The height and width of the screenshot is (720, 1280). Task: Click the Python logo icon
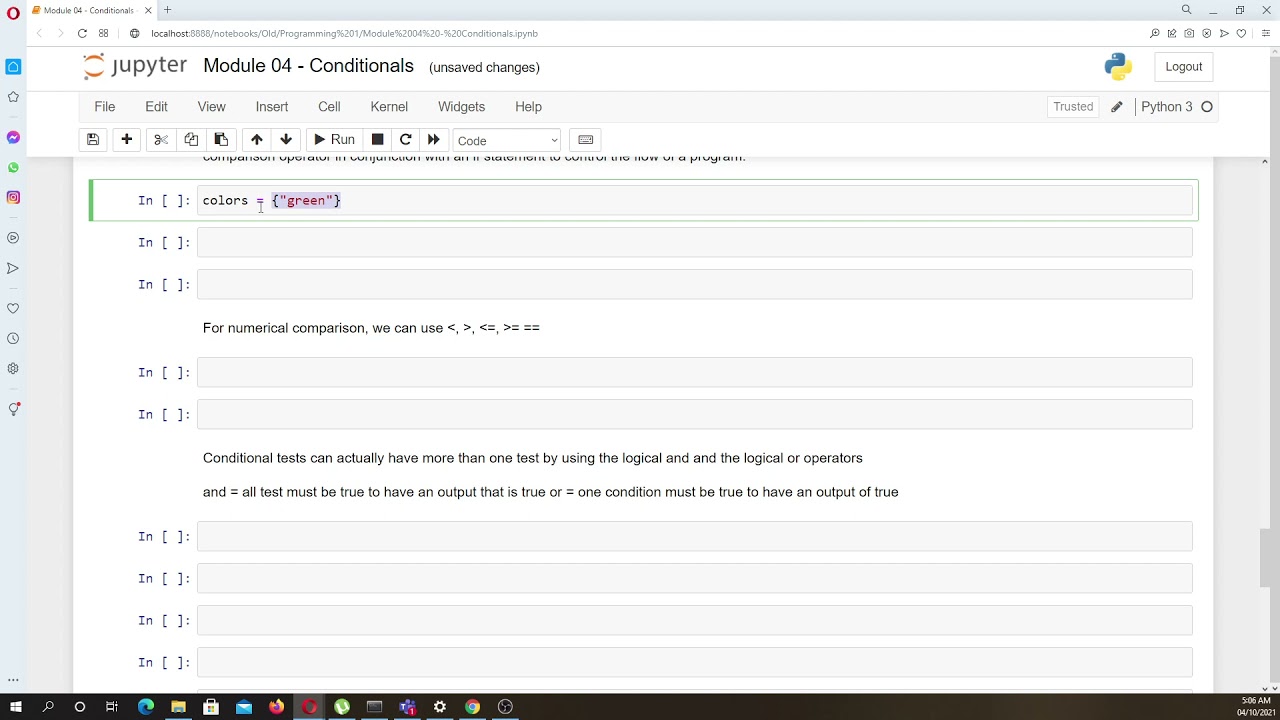pos(1118,67)
